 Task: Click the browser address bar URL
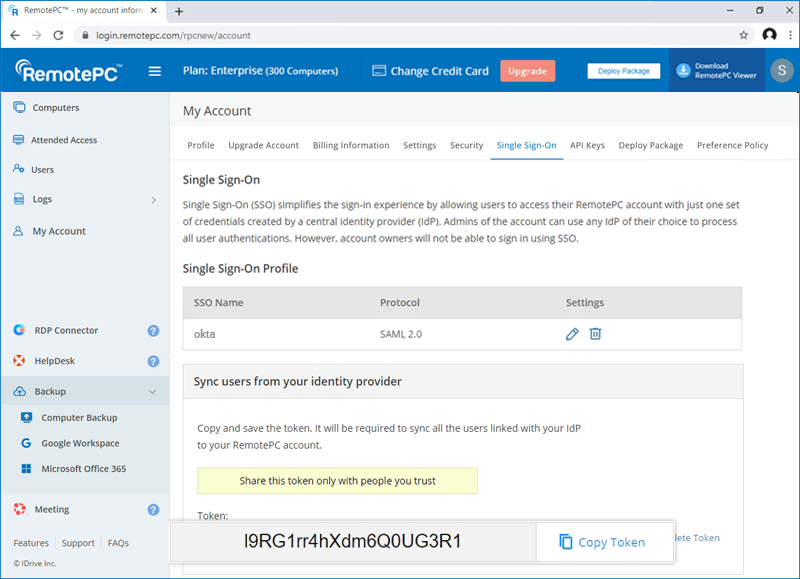point(400,35)
